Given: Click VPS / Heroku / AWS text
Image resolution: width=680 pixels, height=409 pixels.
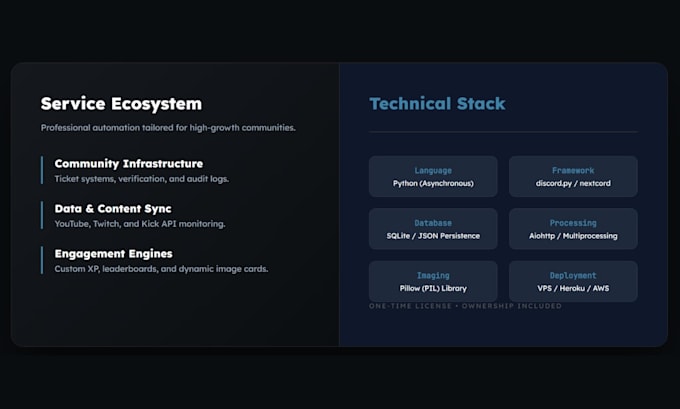Looking at the screenshot, I should [x=573, y=288].
